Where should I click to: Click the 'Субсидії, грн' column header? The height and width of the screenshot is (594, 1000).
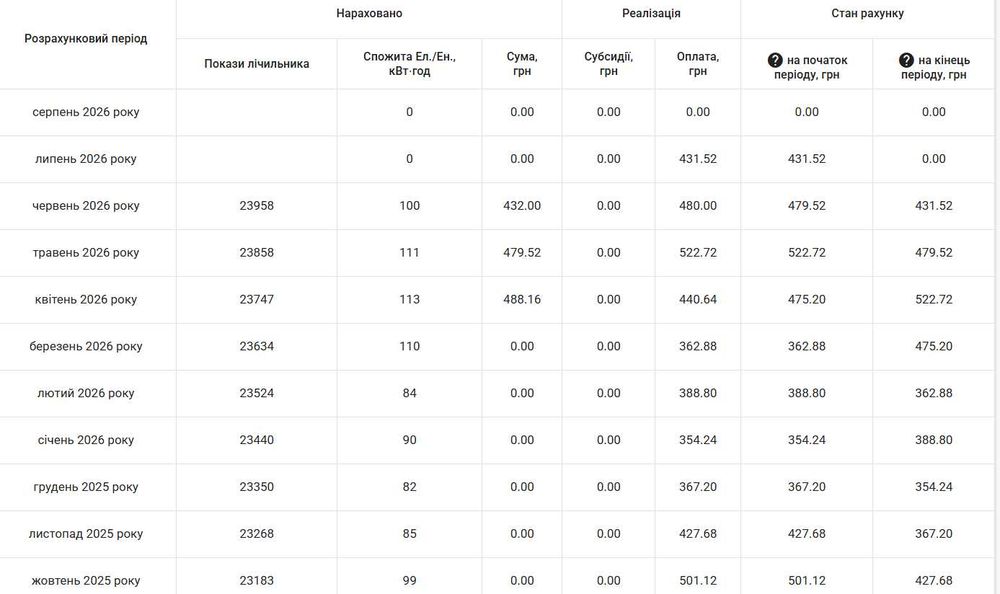point(608,64)
